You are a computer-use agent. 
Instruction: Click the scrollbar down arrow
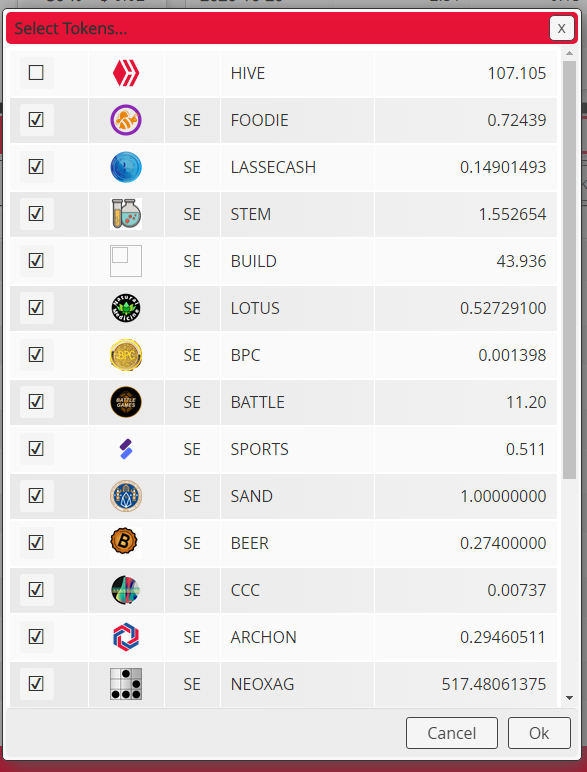pos(569,698)
